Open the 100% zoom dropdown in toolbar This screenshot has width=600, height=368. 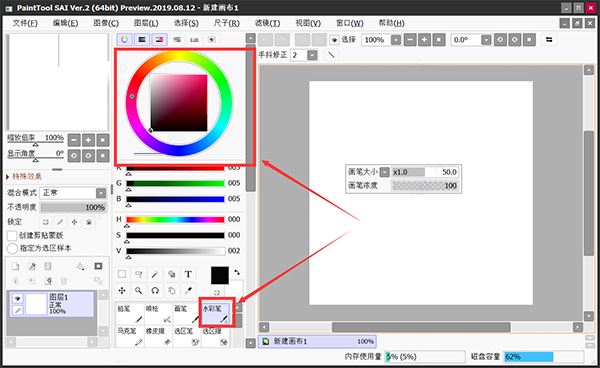tap(396, 40)
